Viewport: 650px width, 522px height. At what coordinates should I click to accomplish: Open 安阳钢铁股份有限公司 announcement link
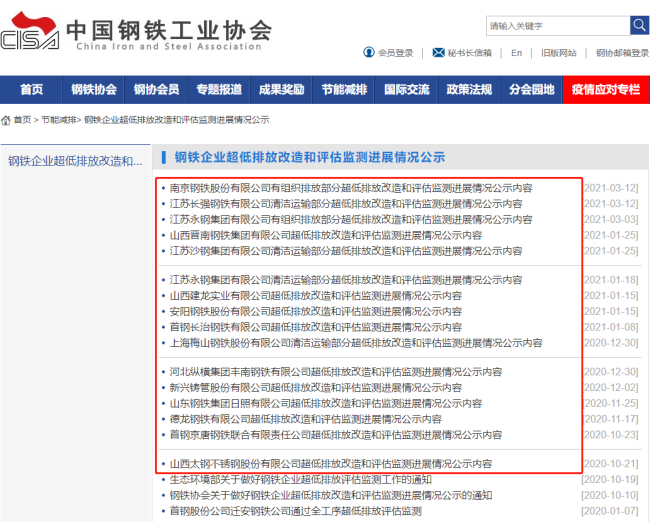pyautogui.click(x=315, y=312)
